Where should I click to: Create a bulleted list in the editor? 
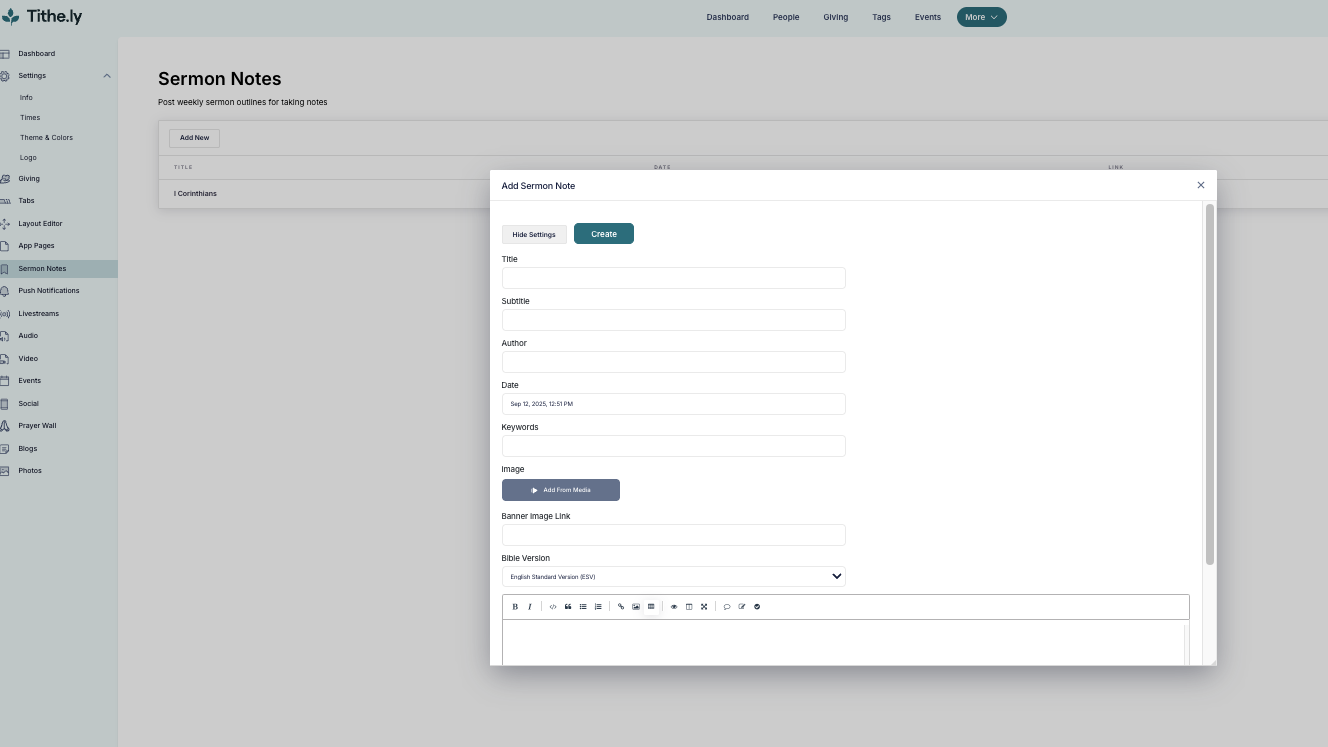pos(583,607)
